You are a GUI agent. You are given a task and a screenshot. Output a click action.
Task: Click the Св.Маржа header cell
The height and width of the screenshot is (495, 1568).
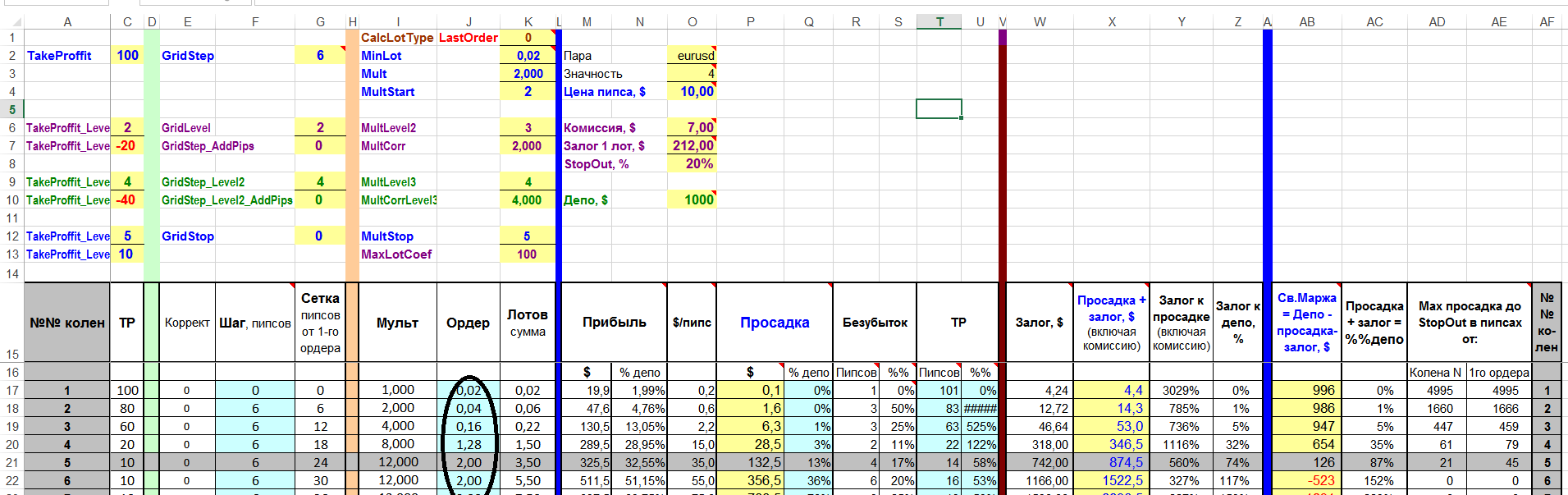coord(1307,323)
